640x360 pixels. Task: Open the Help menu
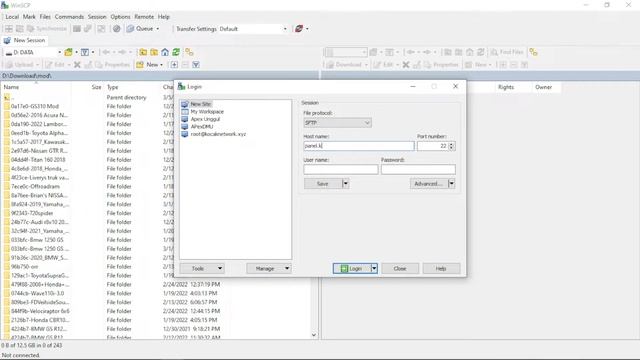(x=163, y=17)
